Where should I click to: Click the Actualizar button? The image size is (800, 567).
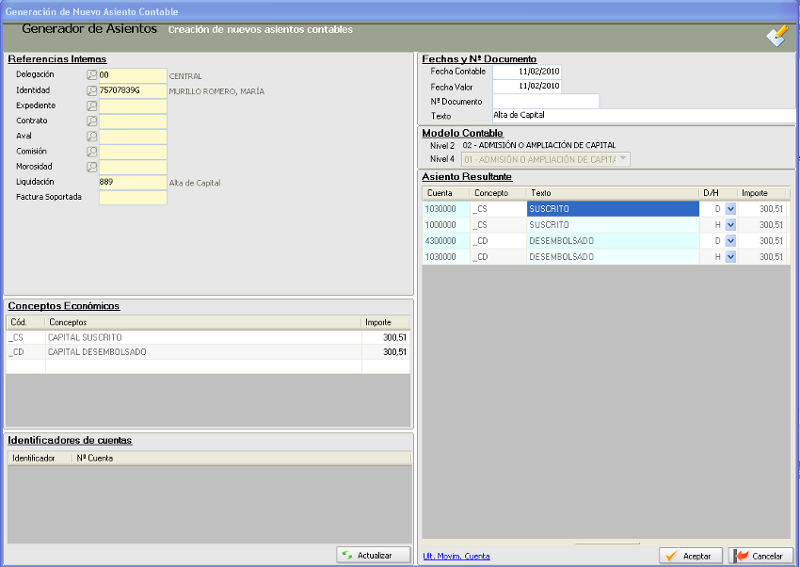click(x=373, y=555)
